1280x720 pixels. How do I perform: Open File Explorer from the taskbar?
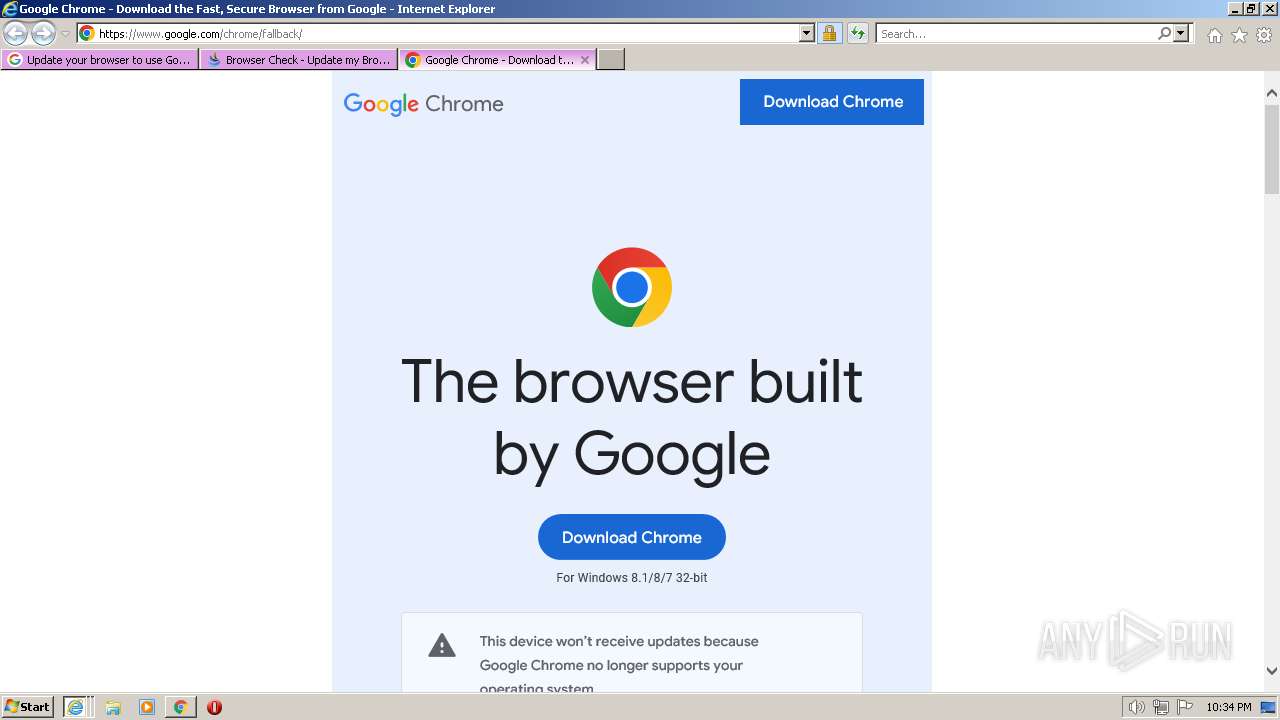click(113, 707)
